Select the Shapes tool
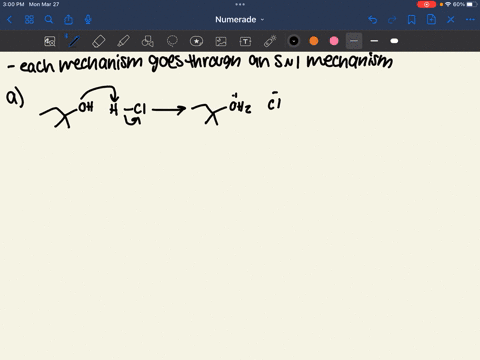Image resolution: width=480 pixels, height=360 pixels. click(x=148, y=41)
